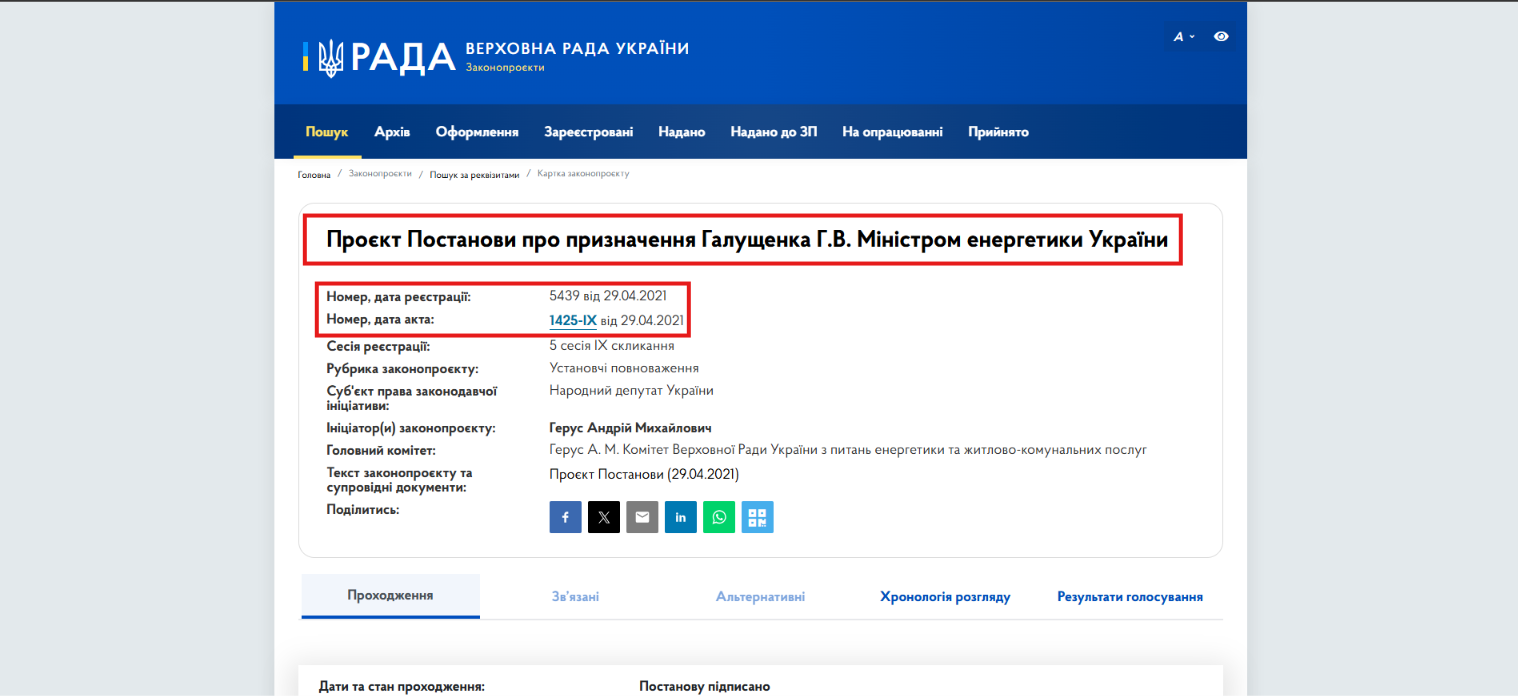1518x696 pixels.
Task: Toggle the accessibility eye icon
Action: (x=1221, y=36)
